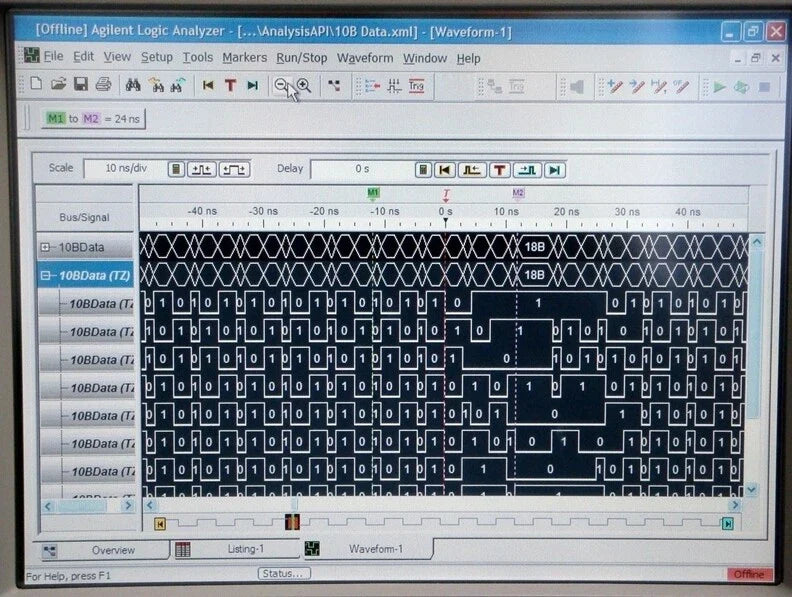Collapse the 10BData (TZ) bus
Viewport: 792px width, 597px height.
(x=45, y=275)
